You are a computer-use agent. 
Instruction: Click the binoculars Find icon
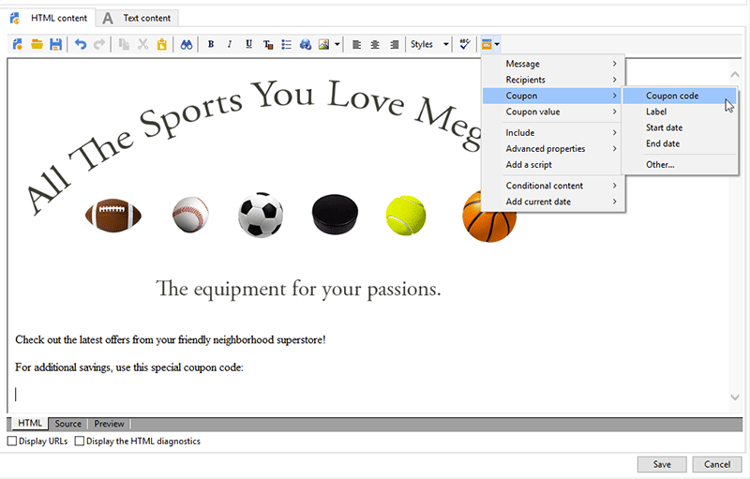pyautogui.click(x=186, y=44)
